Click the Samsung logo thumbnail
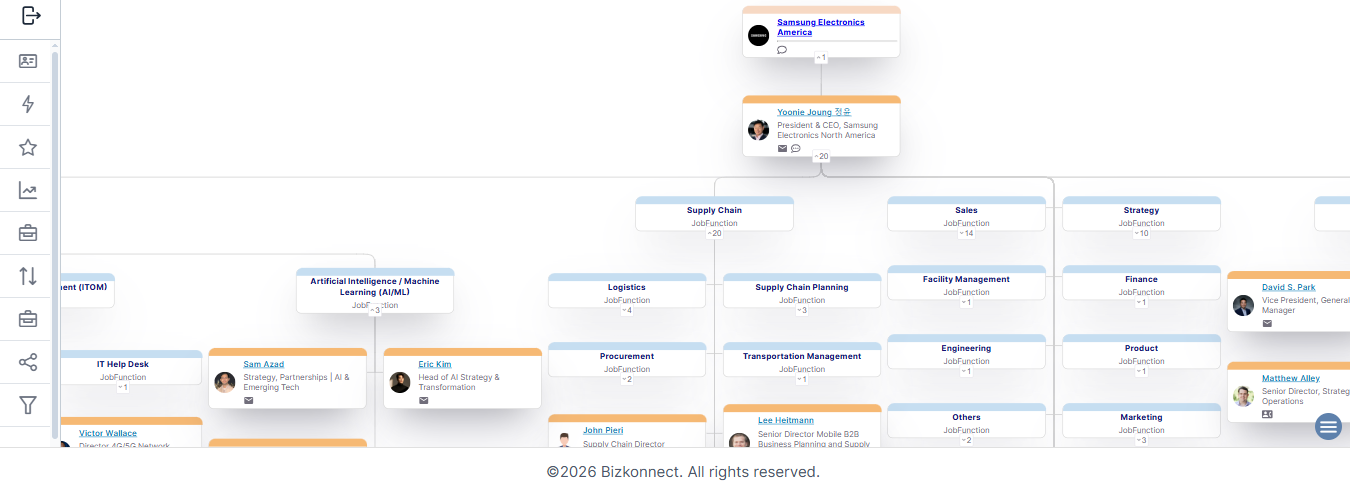 point(759,35)
